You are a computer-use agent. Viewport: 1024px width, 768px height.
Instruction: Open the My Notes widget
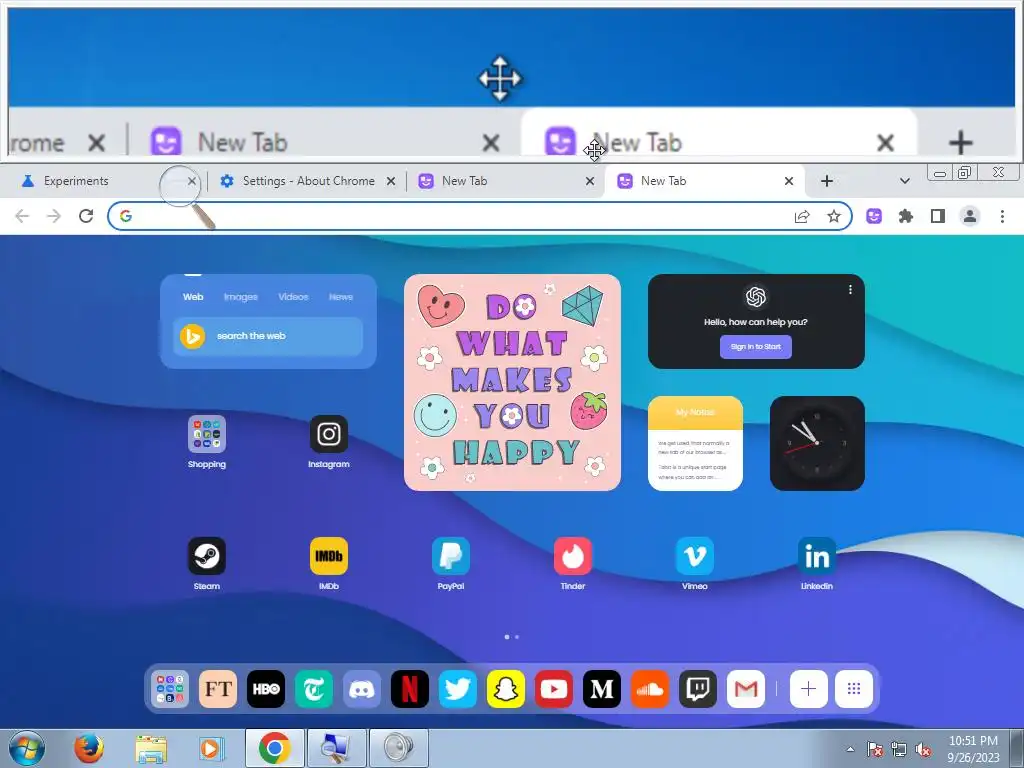pos(695,443)
